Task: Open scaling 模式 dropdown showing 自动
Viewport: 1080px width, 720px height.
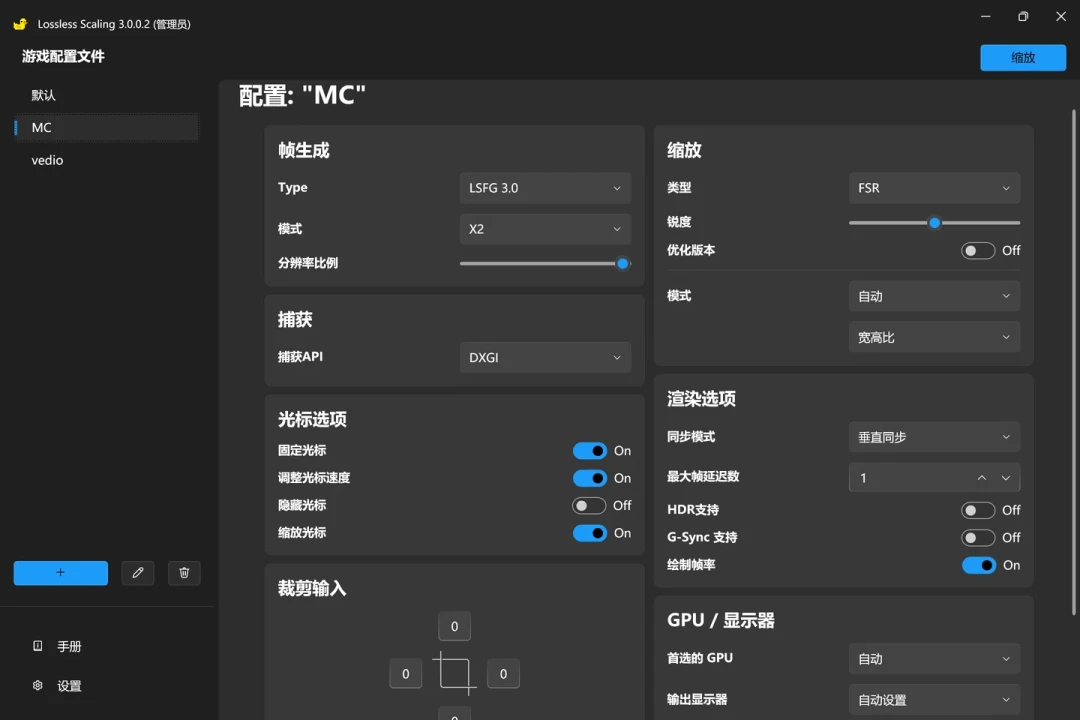Action: point(934,296)
